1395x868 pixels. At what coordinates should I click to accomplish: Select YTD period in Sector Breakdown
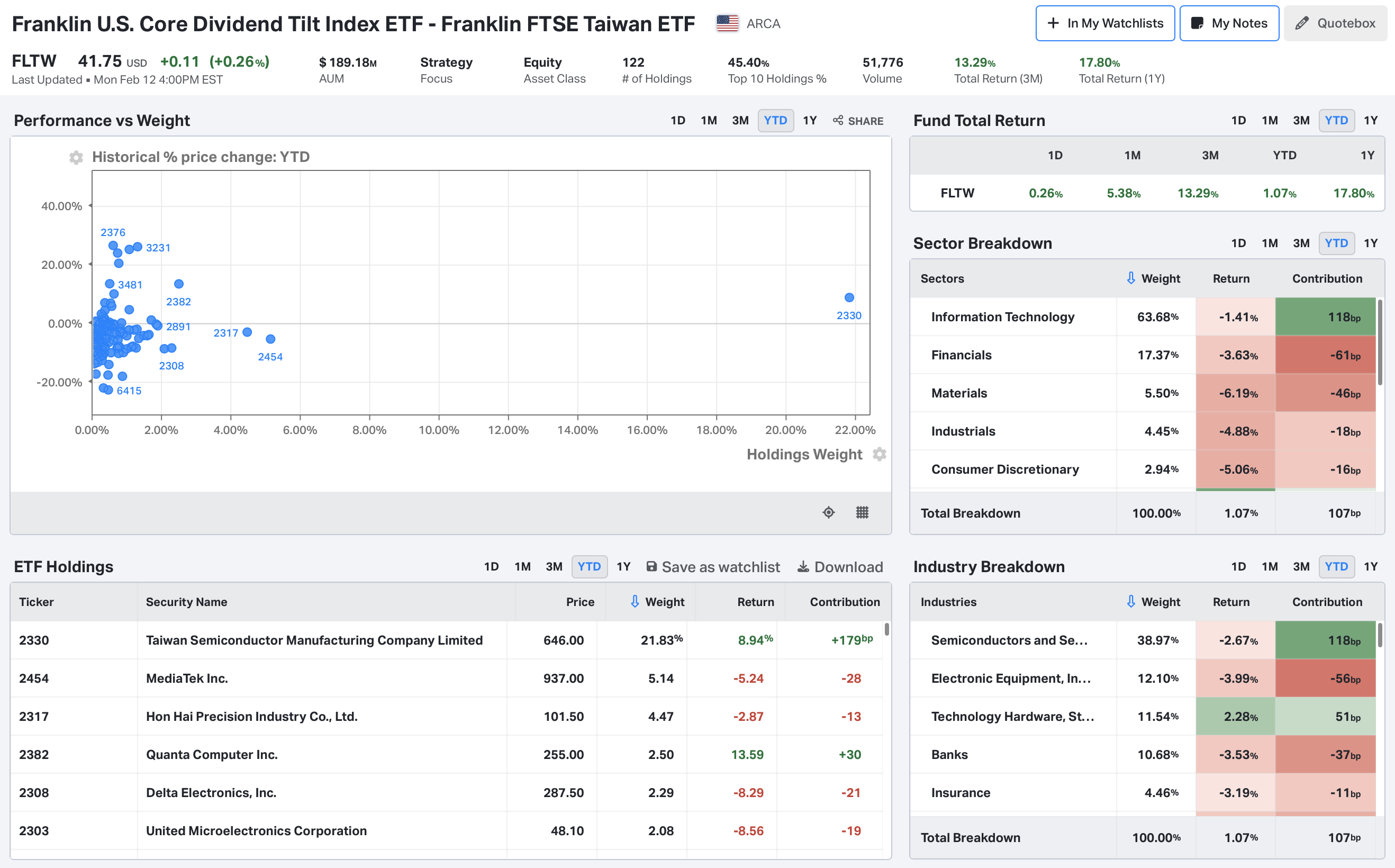pos(1336,243)
